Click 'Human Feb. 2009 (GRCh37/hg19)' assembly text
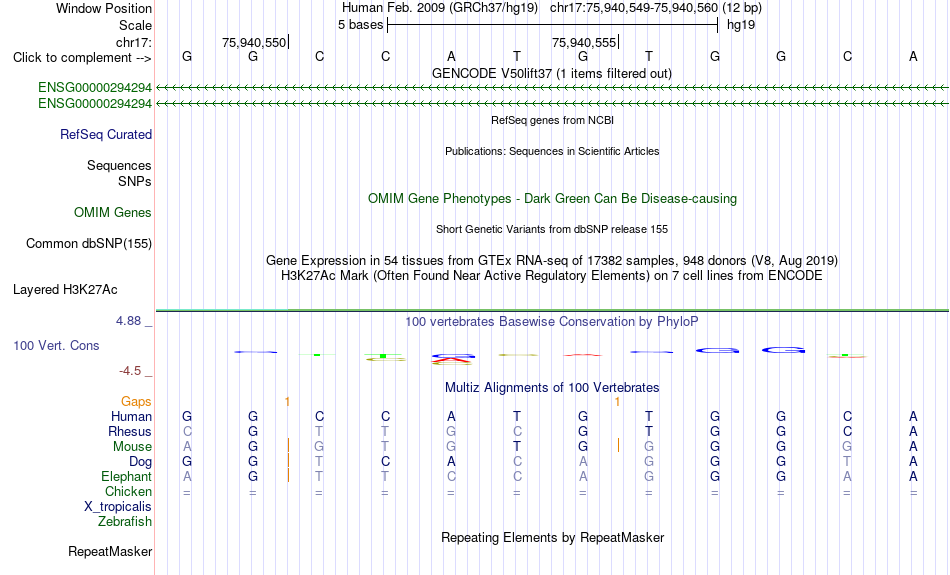 coord(440,8)
